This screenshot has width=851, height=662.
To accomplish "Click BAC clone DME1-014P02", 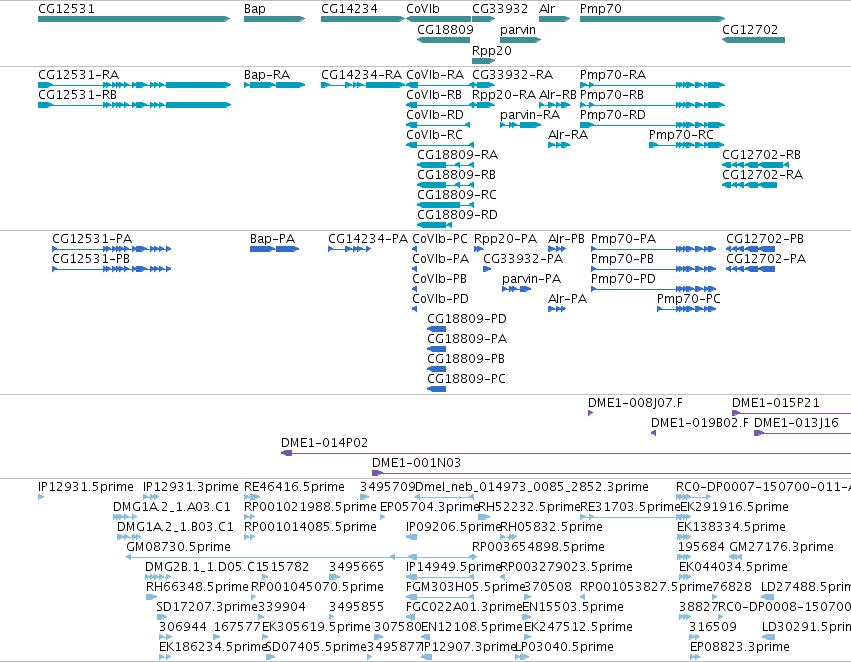I will 566,453.
